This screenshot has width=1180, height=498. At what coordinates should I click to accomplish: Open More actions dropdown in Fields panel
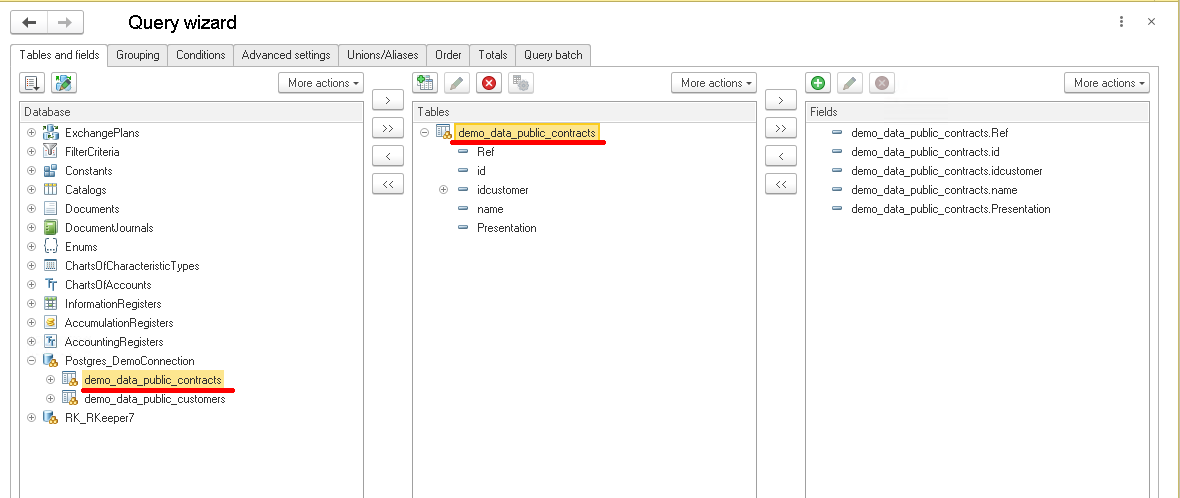pyautogui.click(x=1106, y=83)
